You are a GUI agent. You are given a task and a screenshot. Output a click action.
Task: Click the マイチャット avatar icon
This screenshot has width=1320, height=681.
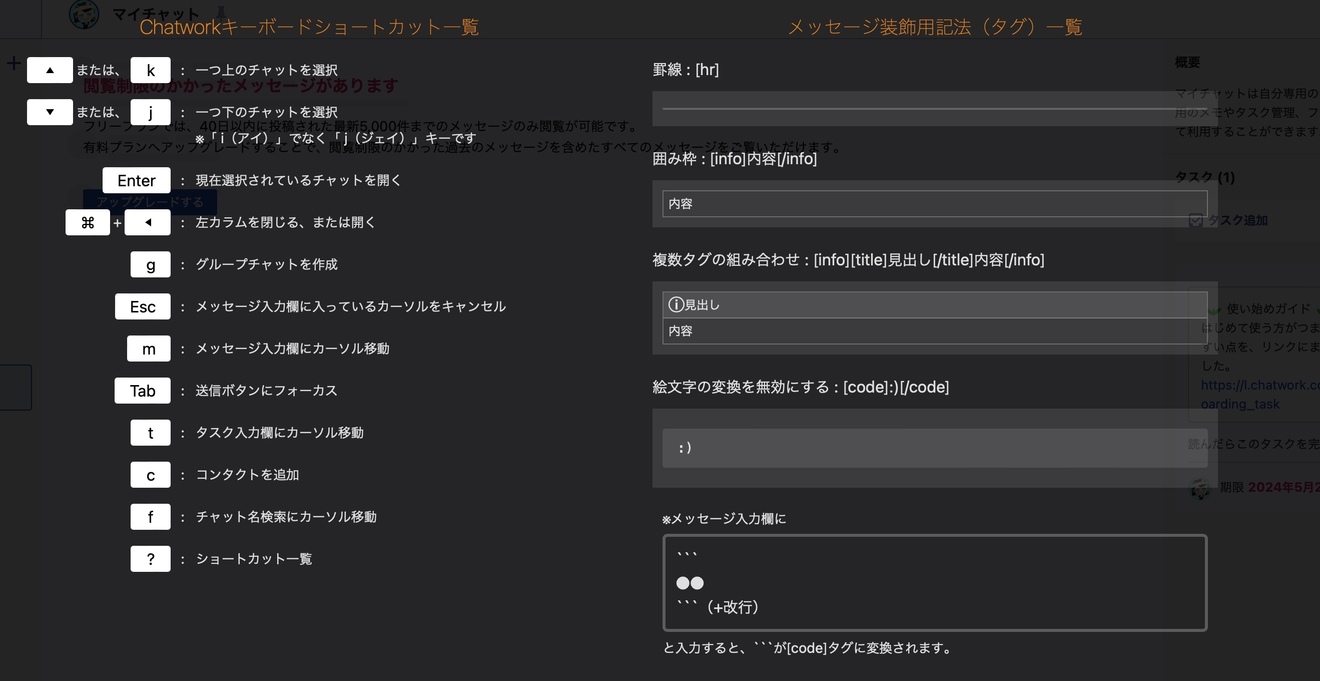point(84,14)
